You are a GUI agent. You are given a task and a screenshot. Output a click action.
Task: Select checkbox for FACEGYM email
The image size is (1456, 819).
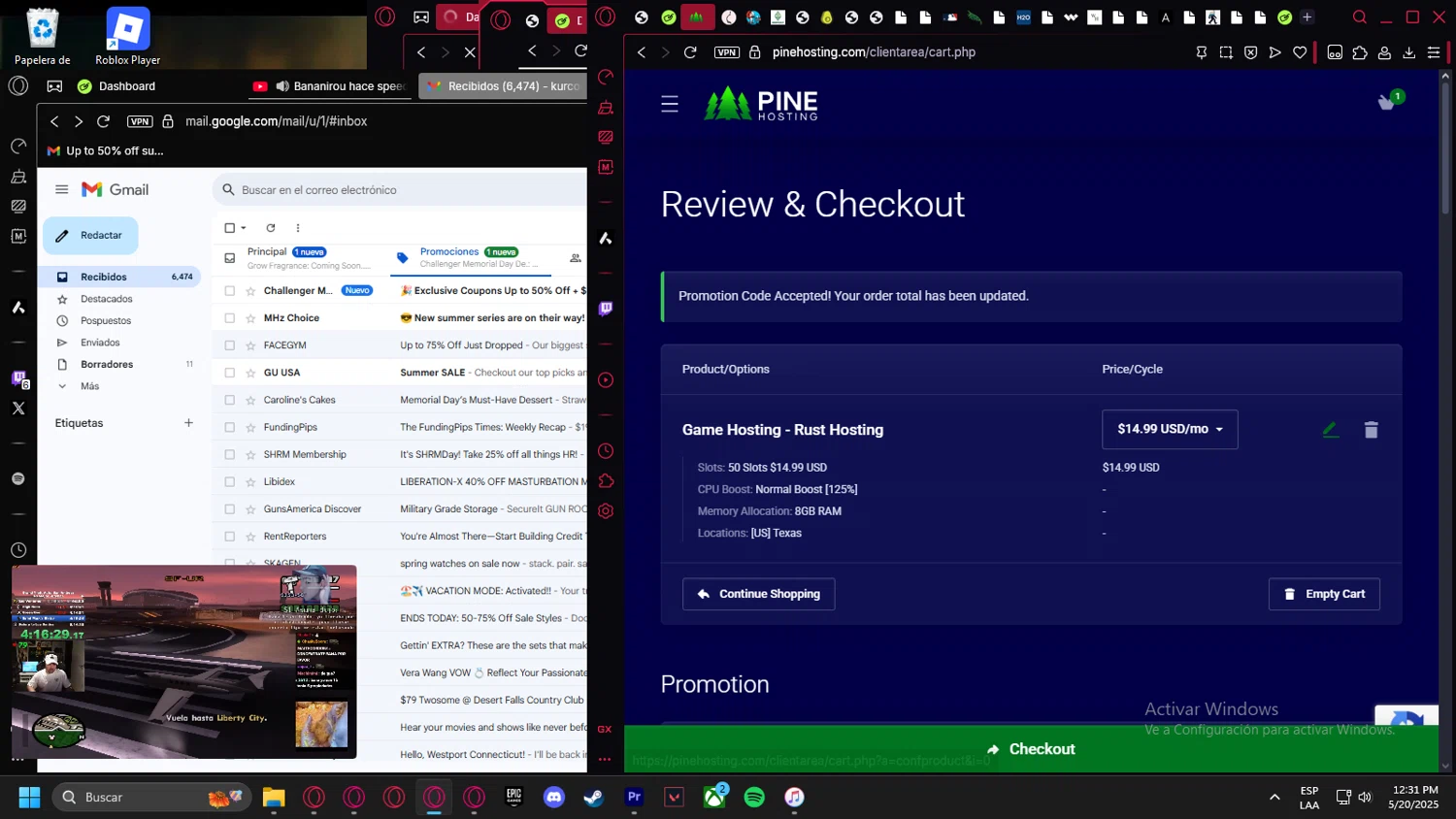click(x=230, y=344)
